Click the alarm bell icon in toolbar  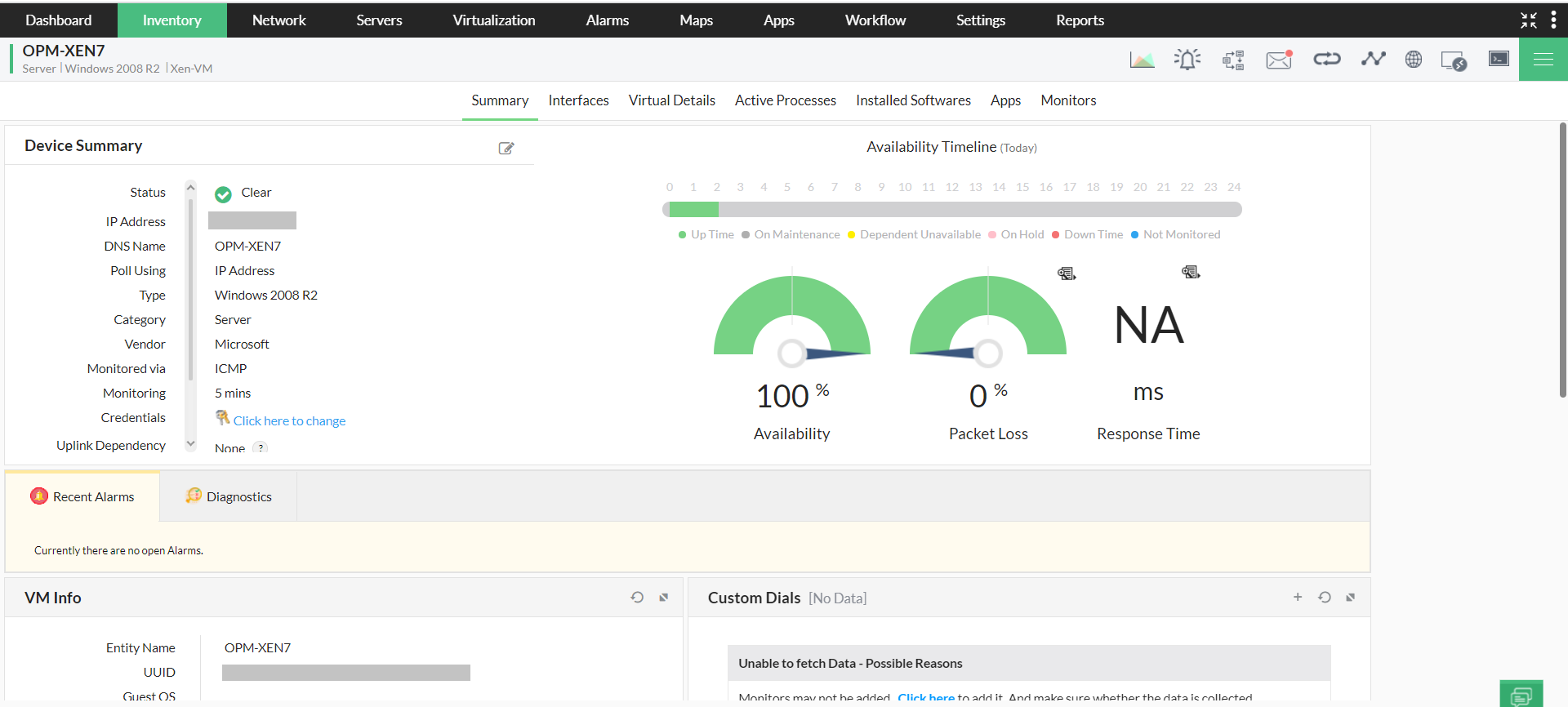(x=1187, y=60)
